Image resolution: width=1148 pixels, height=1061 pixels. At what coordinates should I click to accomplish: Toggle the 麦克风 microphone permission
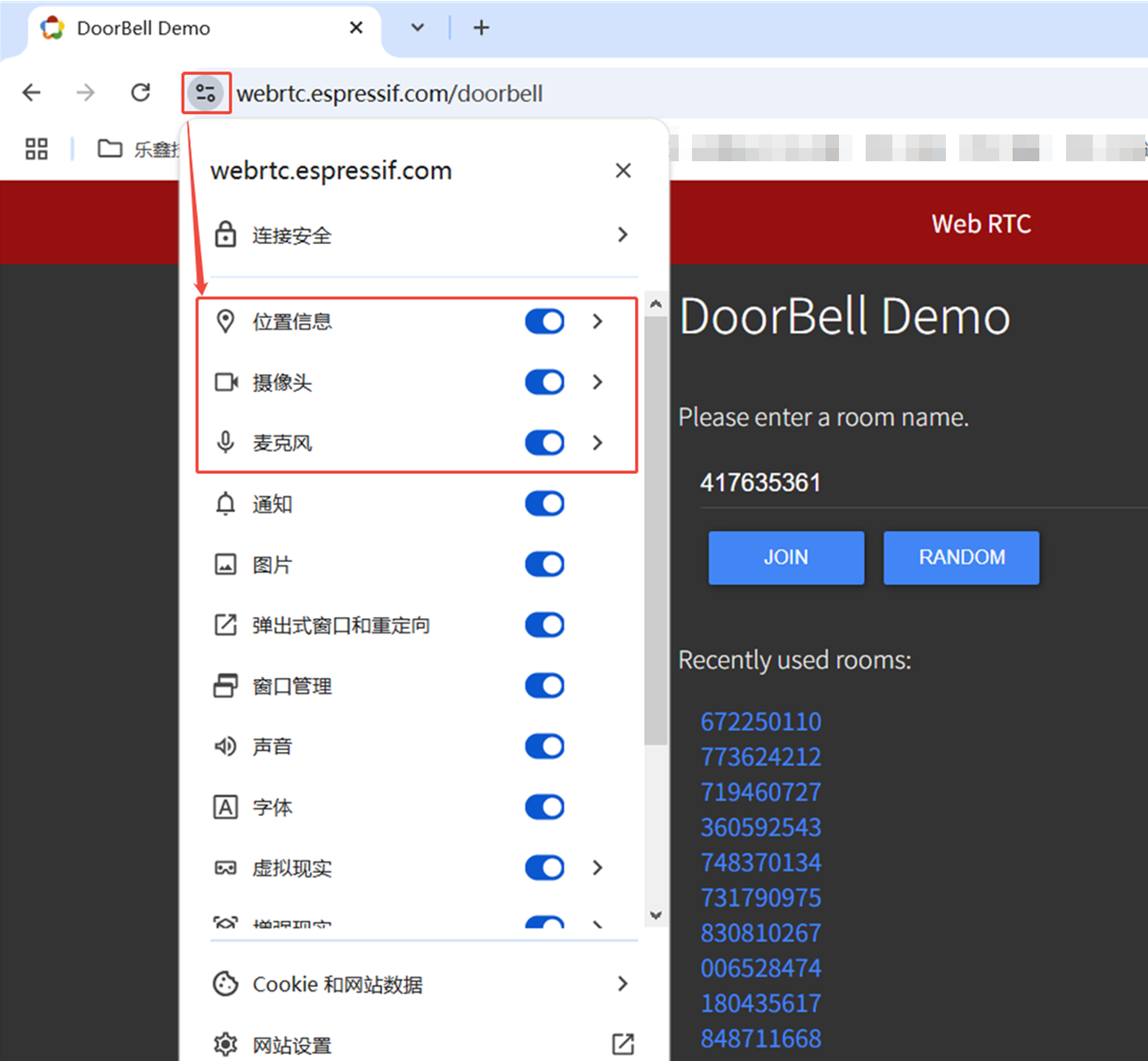click(x=544, y=443)
